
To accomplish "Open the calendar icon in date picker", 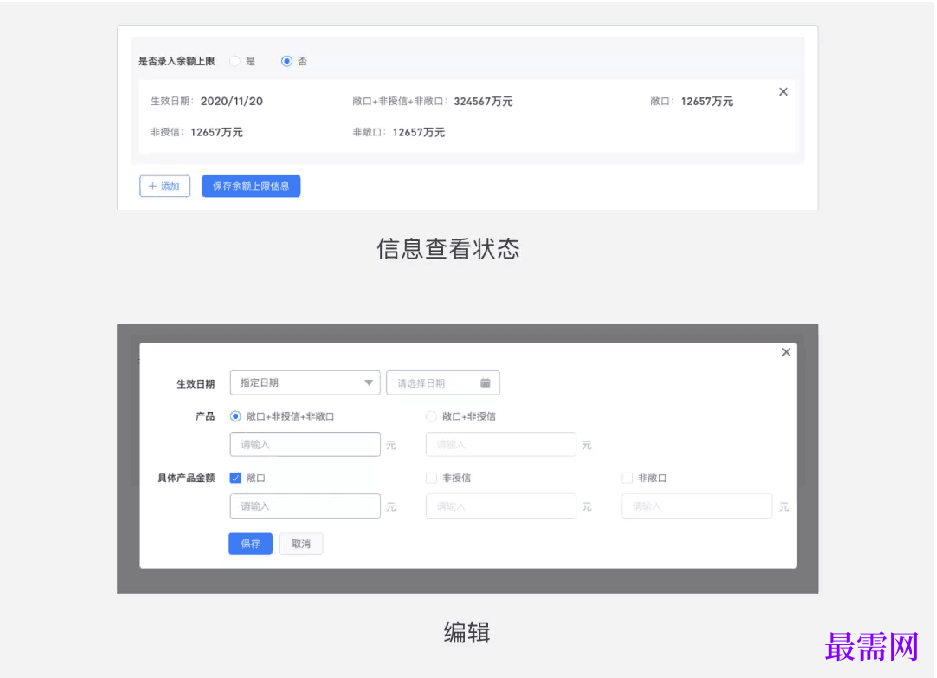I will pos(485,383).
